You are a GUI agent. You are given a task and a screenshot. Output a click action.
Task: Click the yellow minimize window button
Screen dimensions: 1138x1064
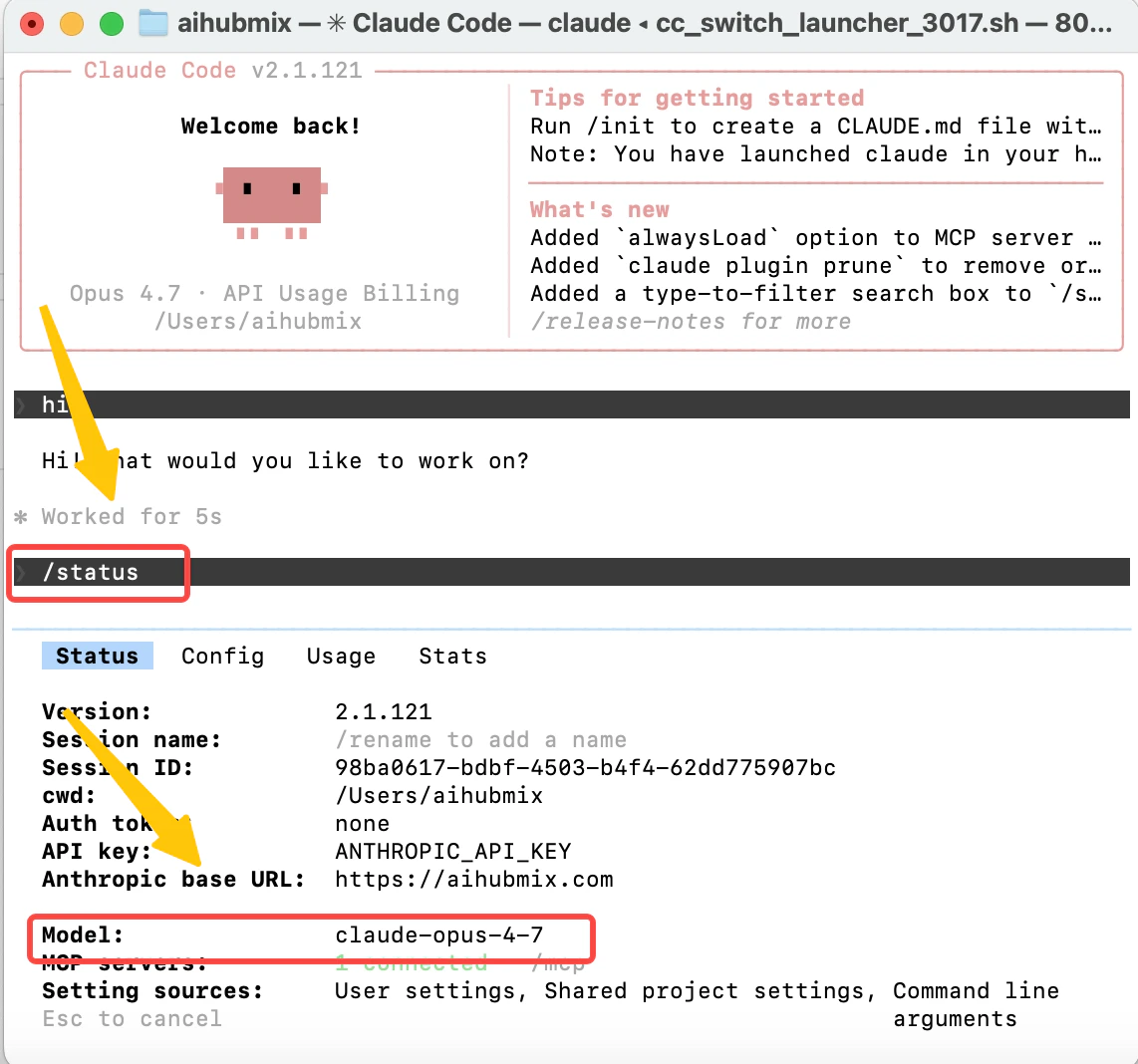coord(71,24)
